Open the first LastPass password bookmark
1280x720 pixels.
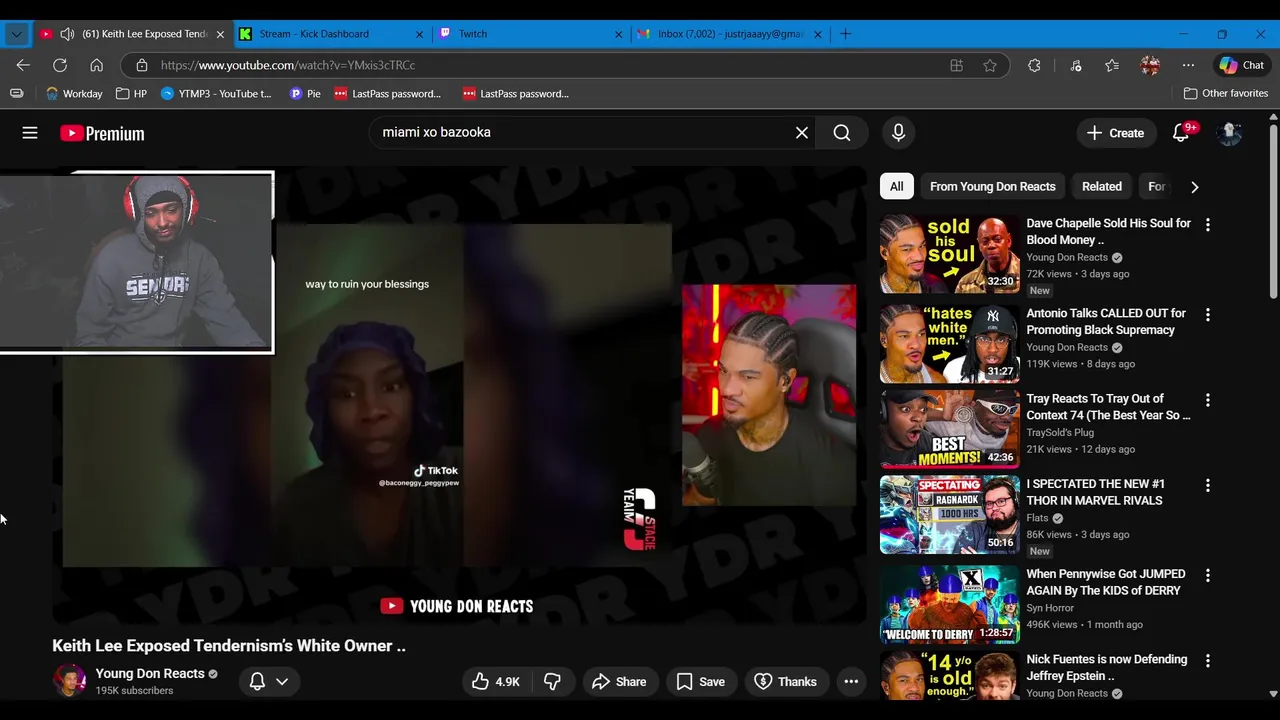coord(387,94)
